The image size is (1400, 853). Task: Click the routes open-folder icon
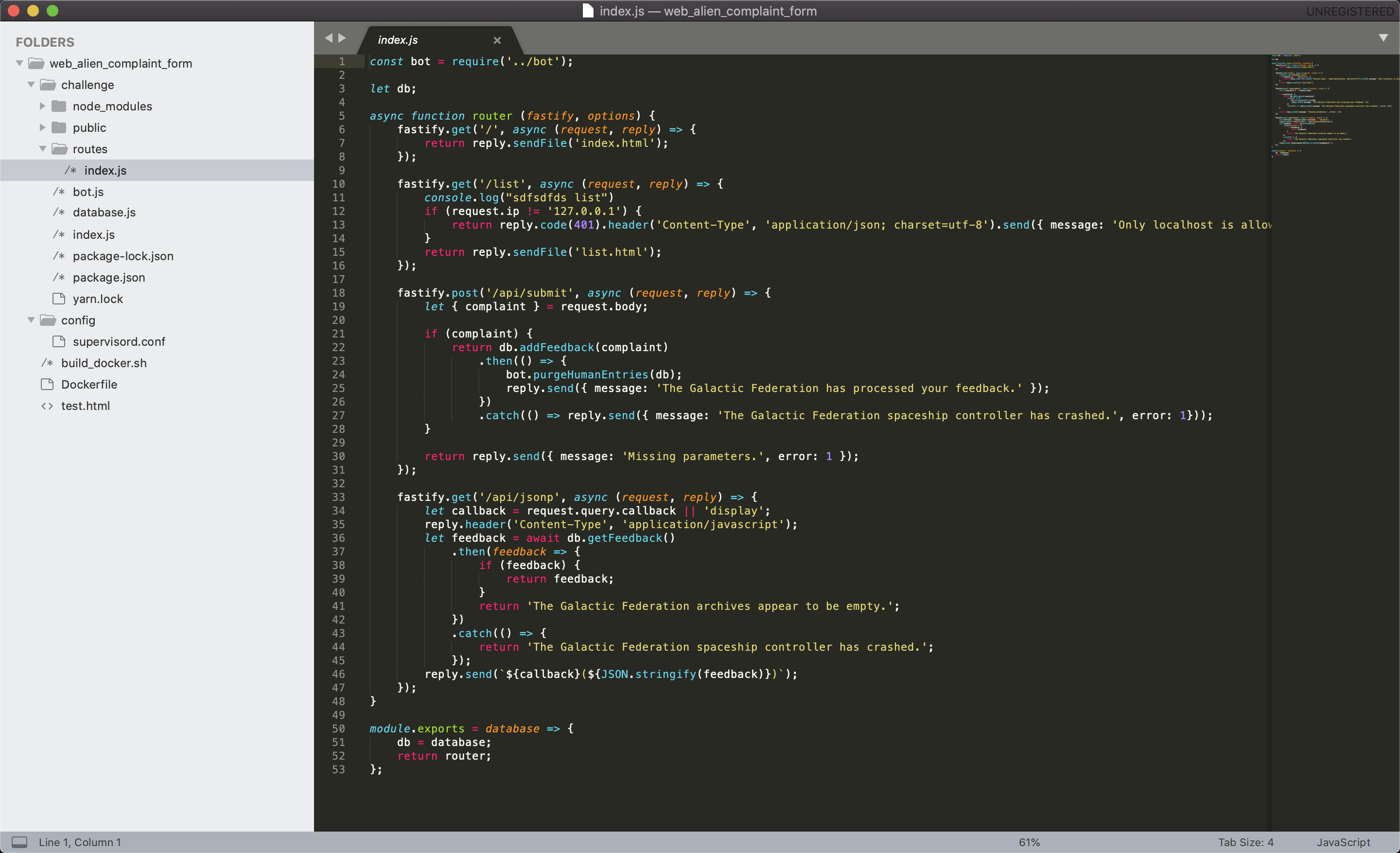(x=59, y=149)
